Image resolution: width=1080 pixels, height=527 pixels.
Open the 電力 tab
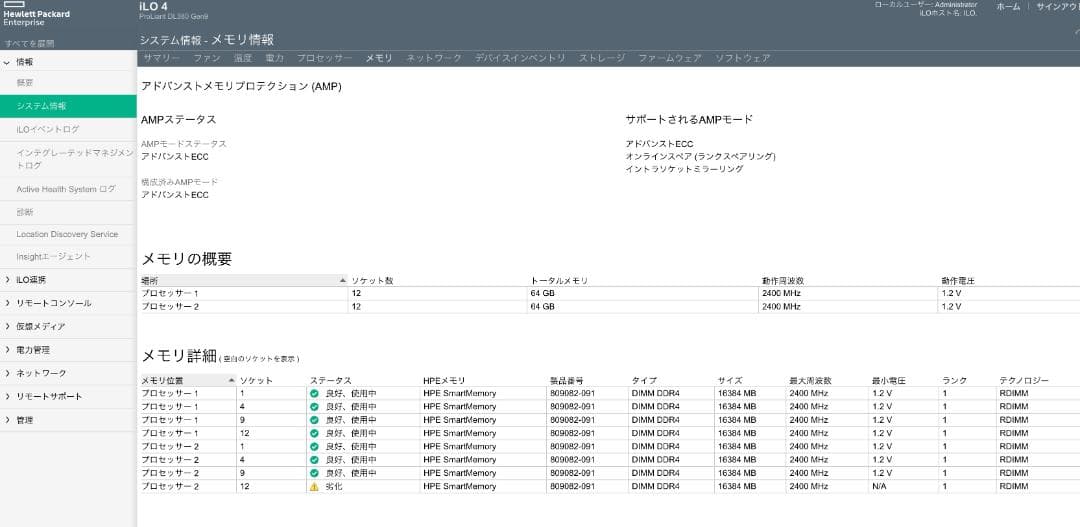coord(274,58)
